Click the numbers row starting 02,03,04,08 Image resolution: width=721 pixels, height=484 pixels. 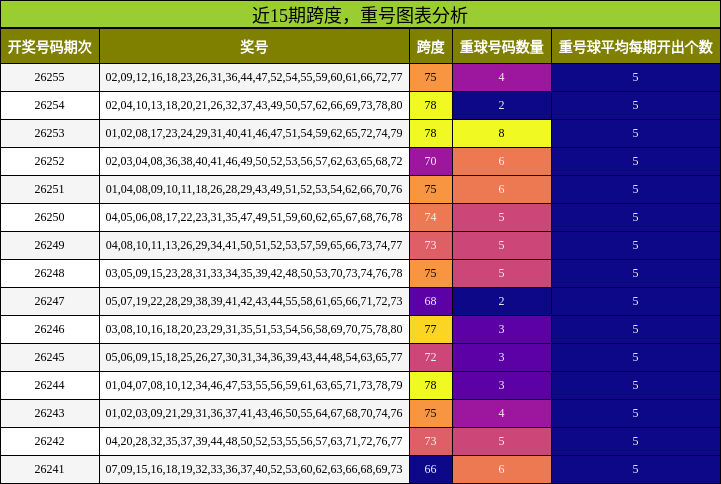(x=254, y=161)
